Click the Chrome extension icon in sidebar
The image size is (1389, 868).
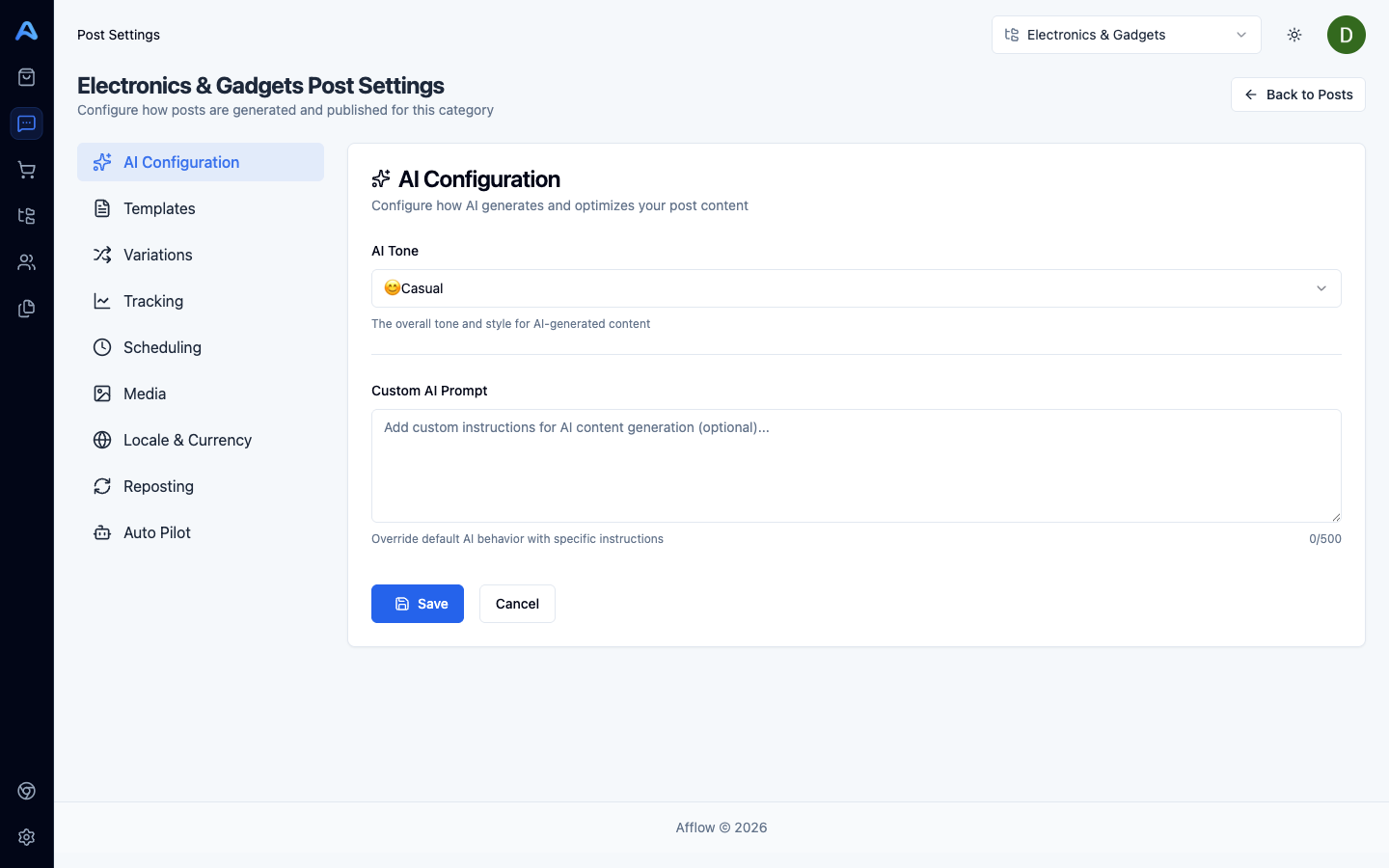point(27,791)
